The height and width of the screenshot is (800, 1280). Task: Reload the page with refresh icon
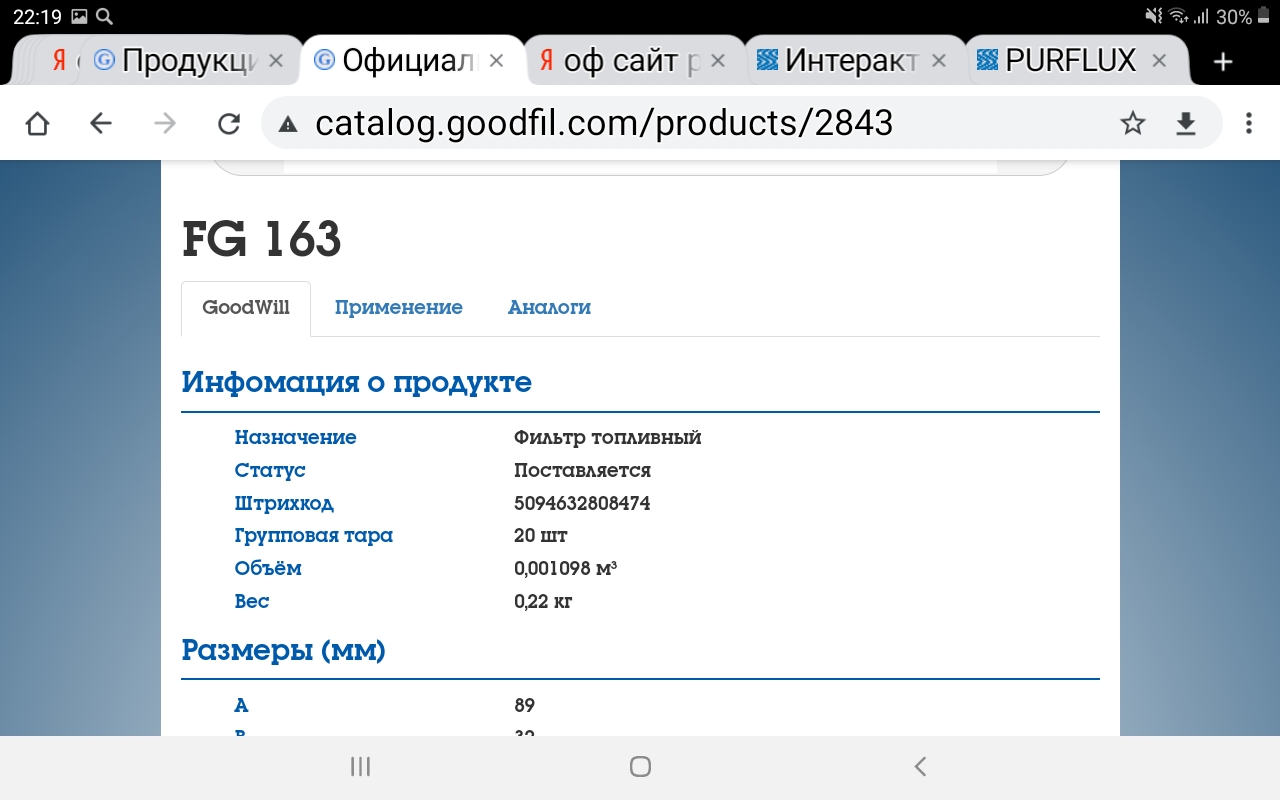(229, 123)
